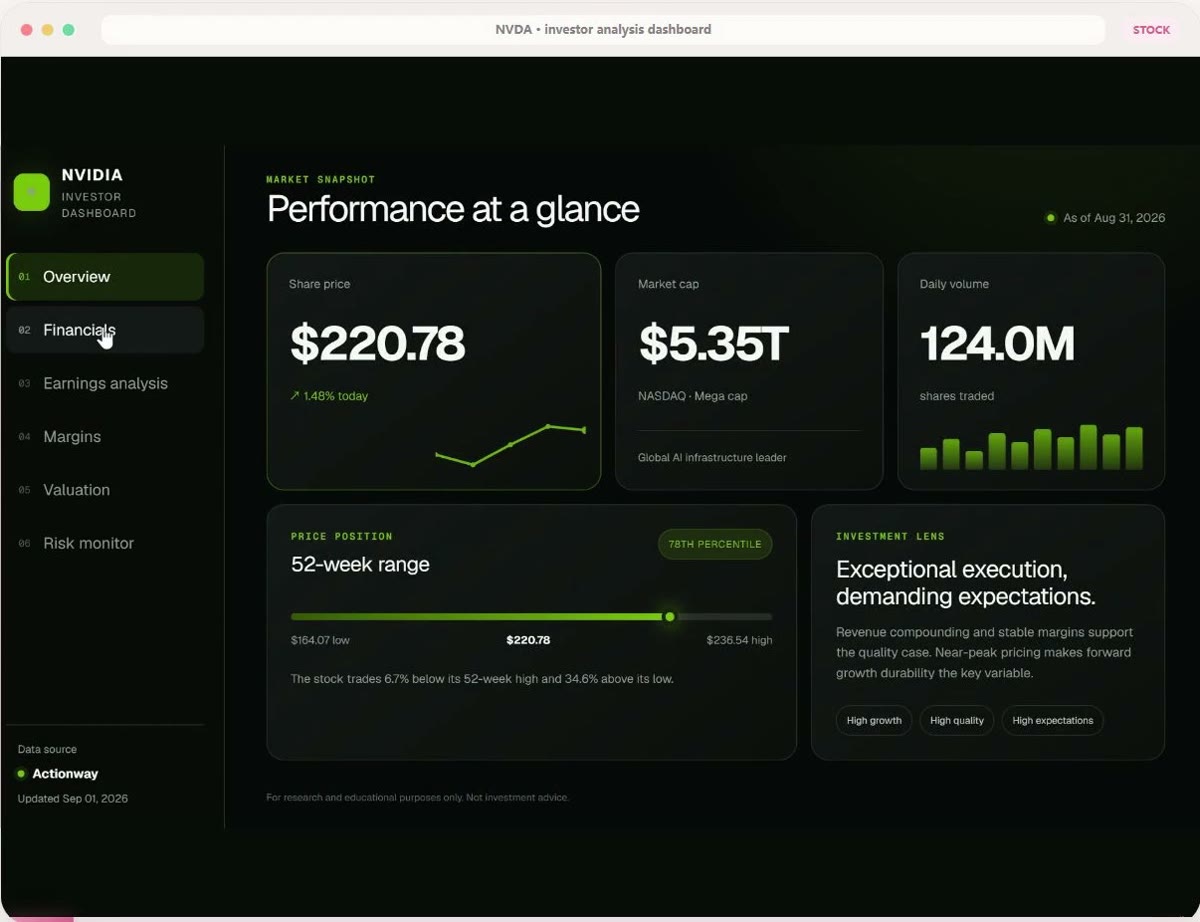Screen dimensions: 1200x922
Task: Click the share price sparkline chart
Action: click(510, 445)
